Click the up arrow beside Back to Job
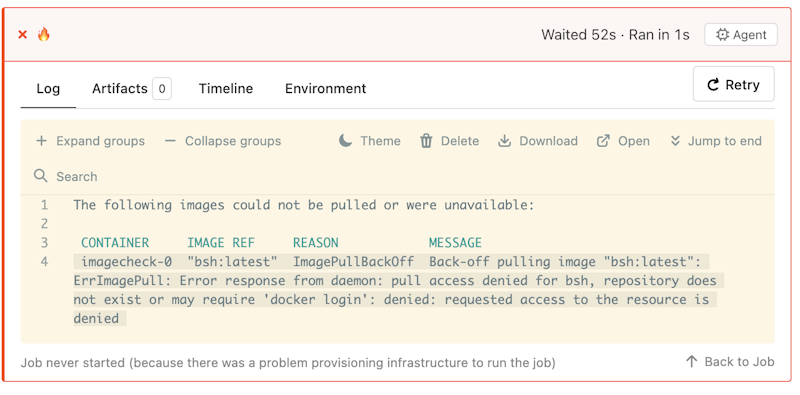 click(x=691, y=362)
